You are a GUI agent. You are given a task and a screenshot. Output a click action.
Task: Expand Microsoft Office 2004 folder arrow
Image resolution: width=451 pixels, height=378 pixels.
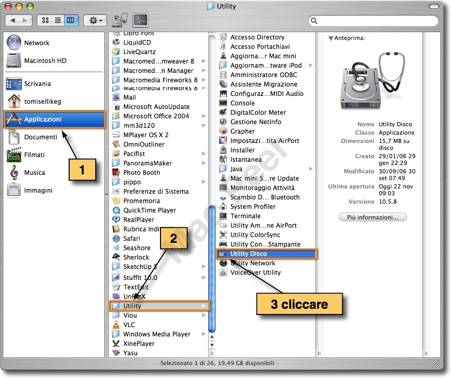coord(203,116)
